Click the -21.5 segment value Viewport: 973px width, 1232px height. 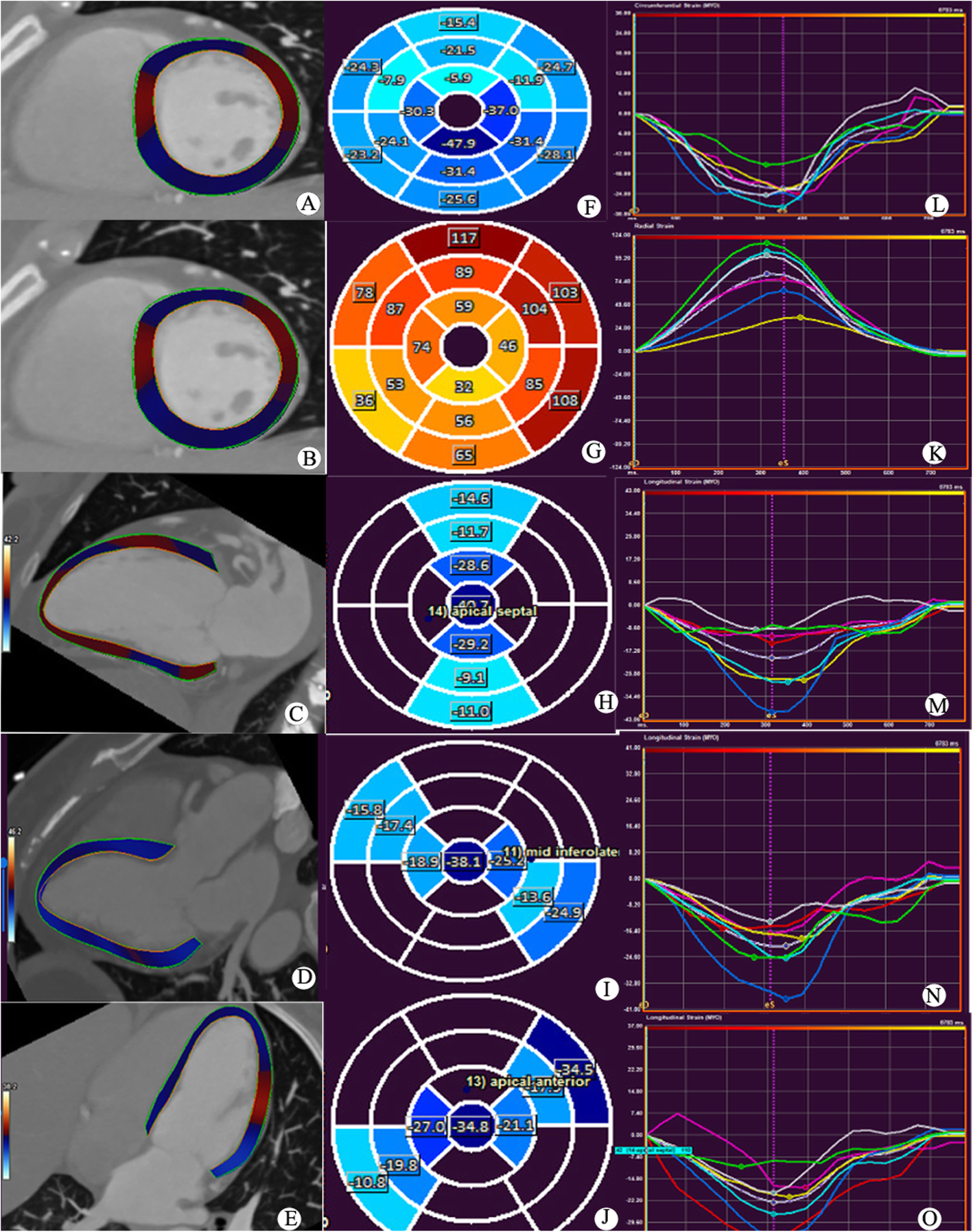(459, 50)
